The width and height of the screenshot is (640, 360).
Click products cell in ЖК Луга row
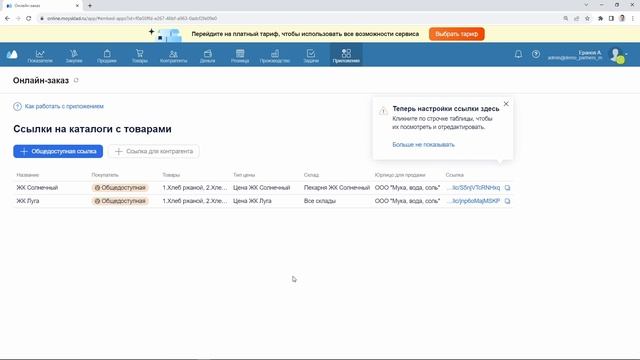click(x=195, y=201)
